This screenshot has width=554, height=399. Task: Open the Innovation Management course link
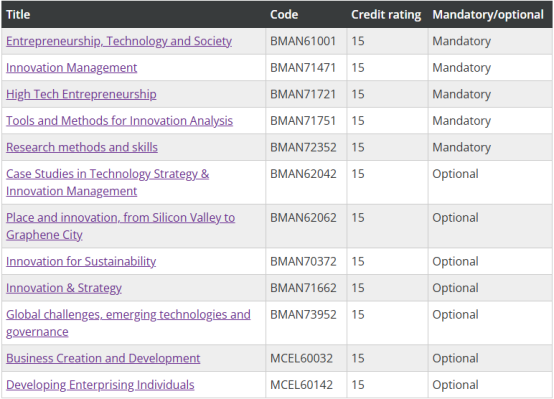[71, 68]
